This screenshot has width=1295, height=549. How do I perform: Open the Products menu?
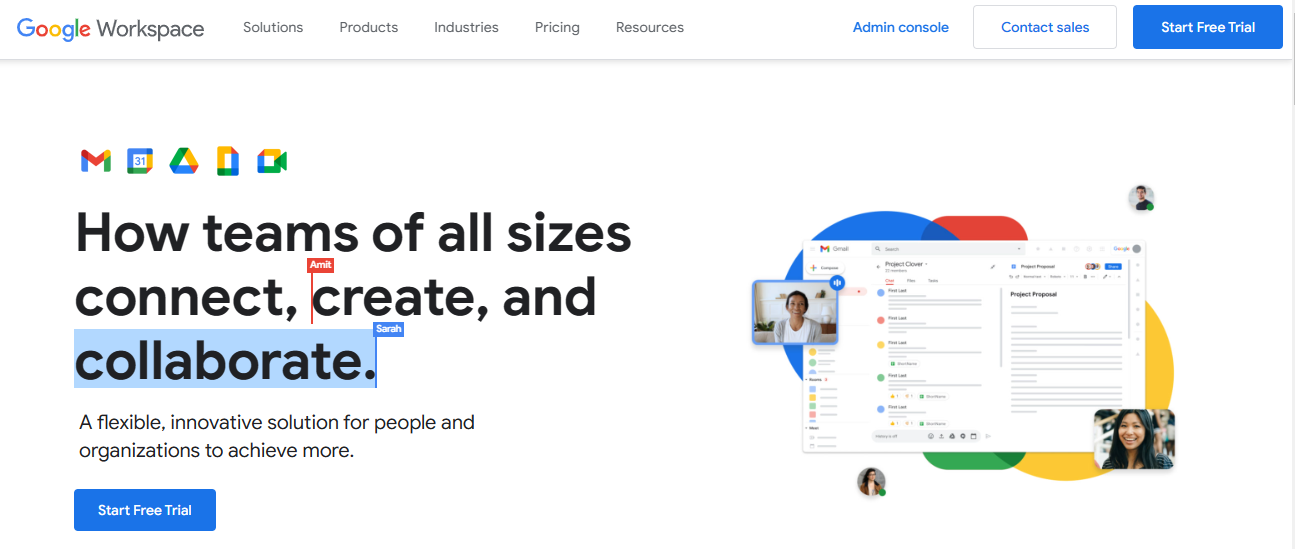pos(369,27)
